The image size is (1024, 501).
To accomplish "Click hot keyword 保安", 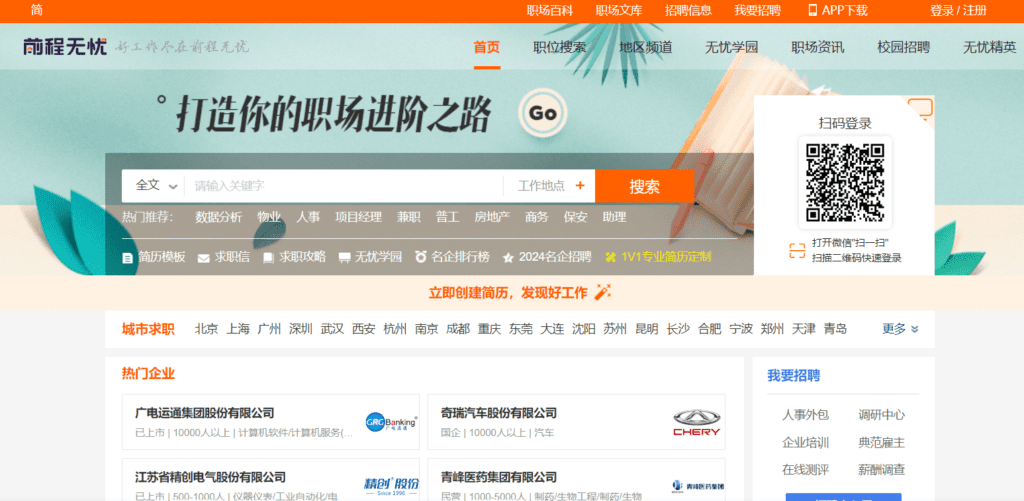I will click(575, 218).
